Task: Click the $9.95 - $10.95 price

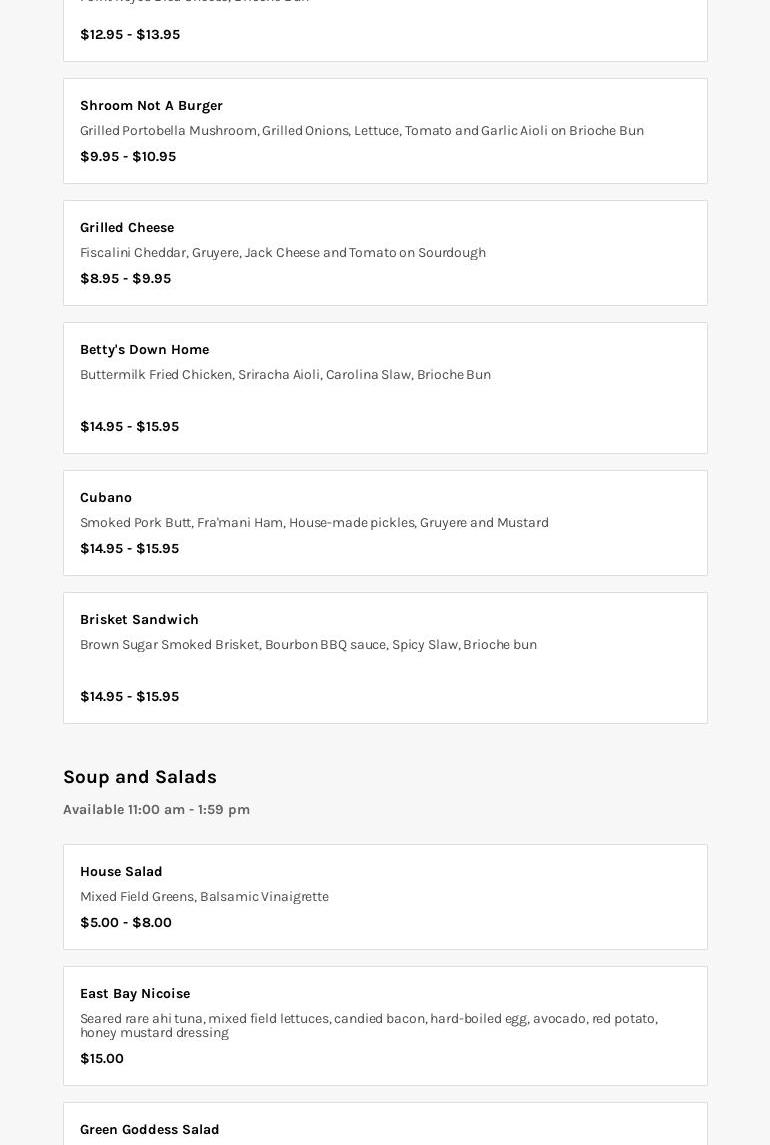Action: [x=128, y=157]
